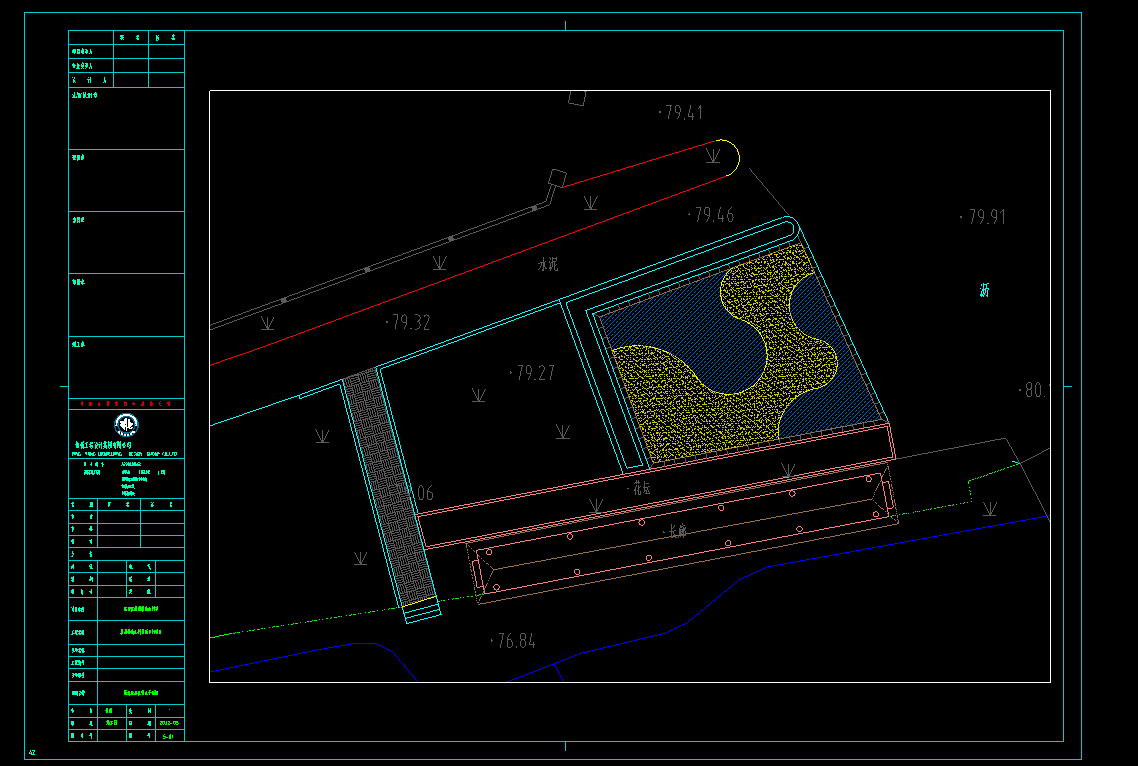Screen dimensions: 1138x766
Task: Click the company logo in title block
Action: 126,424
